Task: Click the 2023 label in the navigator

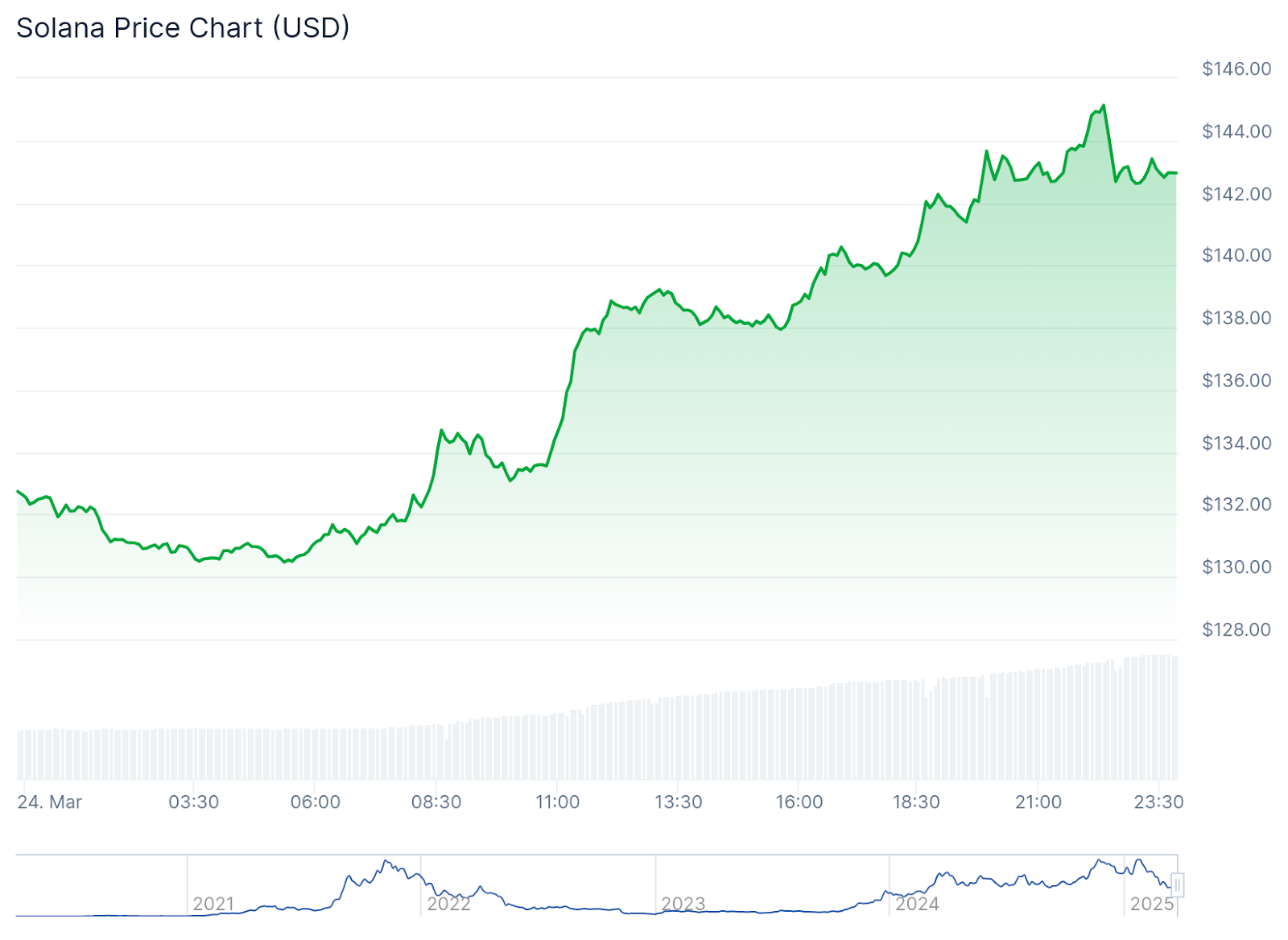Action: point(683,904)
